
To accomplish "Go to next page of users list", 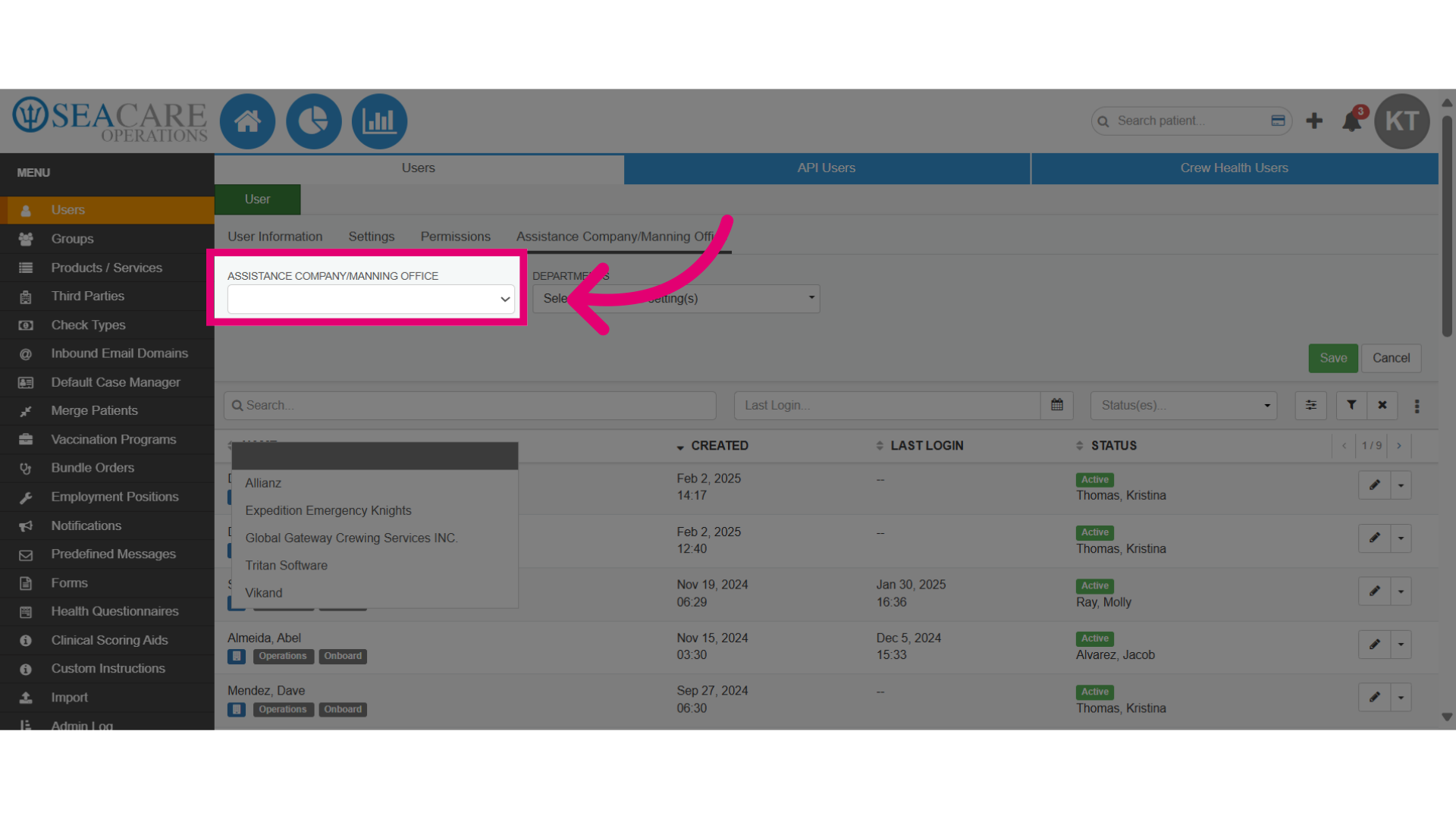I will 1399,445.
